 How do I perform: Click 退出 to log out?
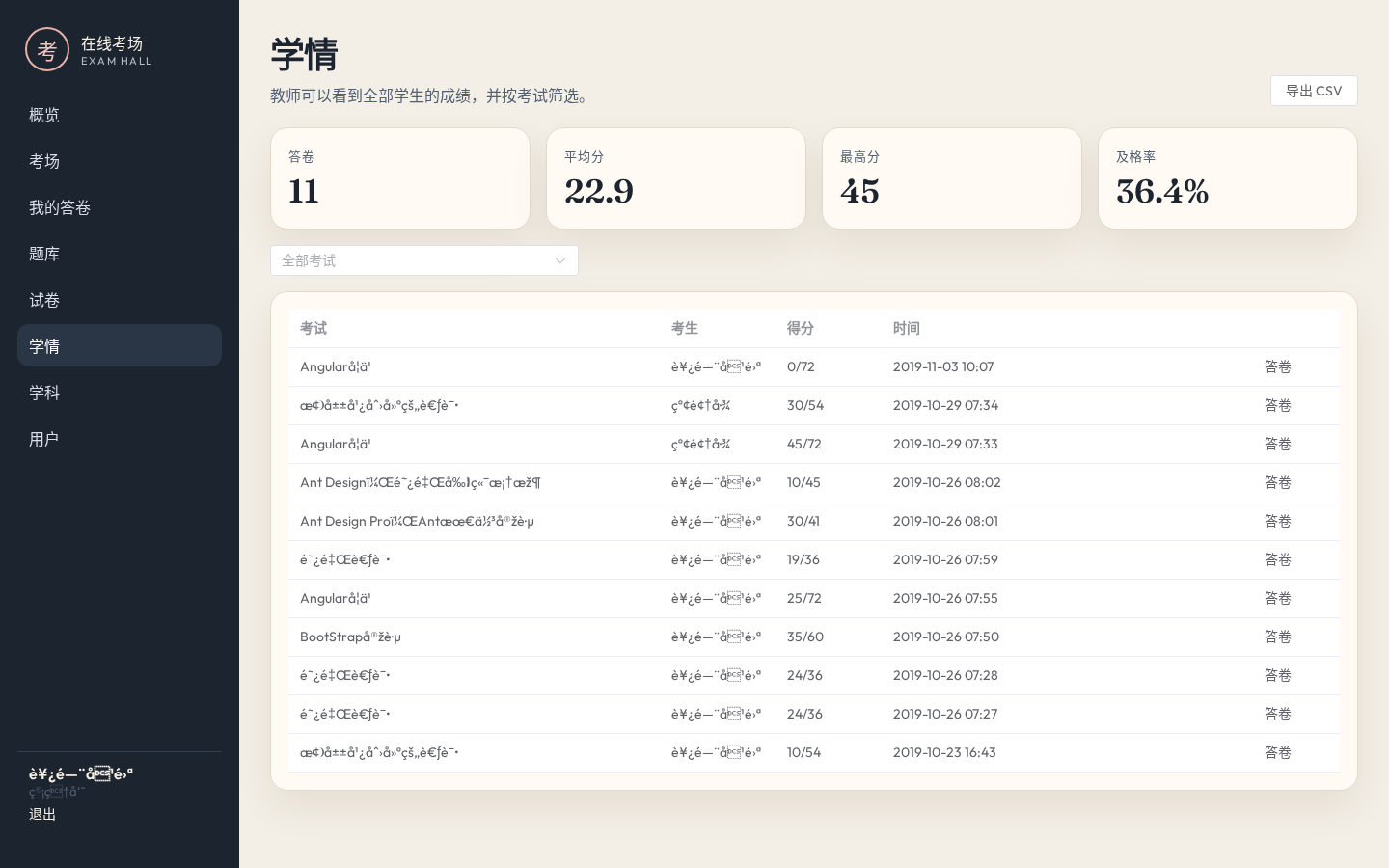tap(42, 814)
